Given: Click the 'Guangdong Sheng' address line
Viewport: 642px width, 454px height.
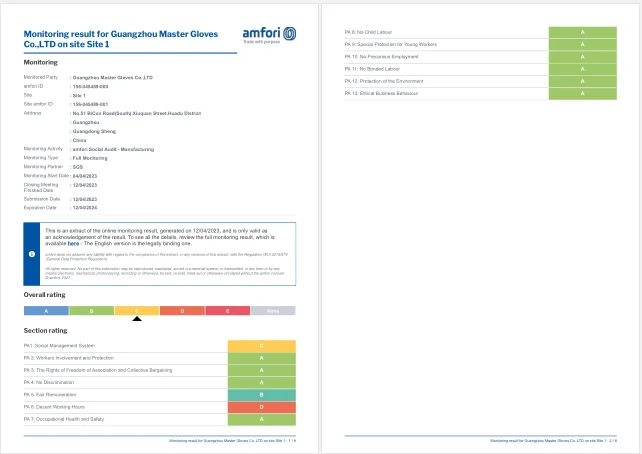Looking at the screenshot, I should point(94,131).
